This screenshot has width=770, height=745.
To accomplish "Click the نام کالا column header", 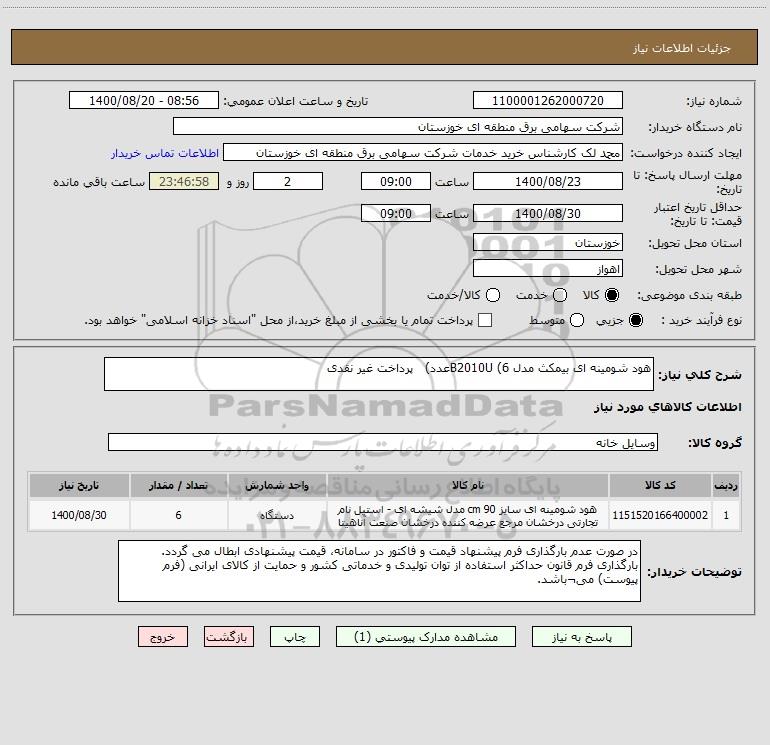I will 468,485.
